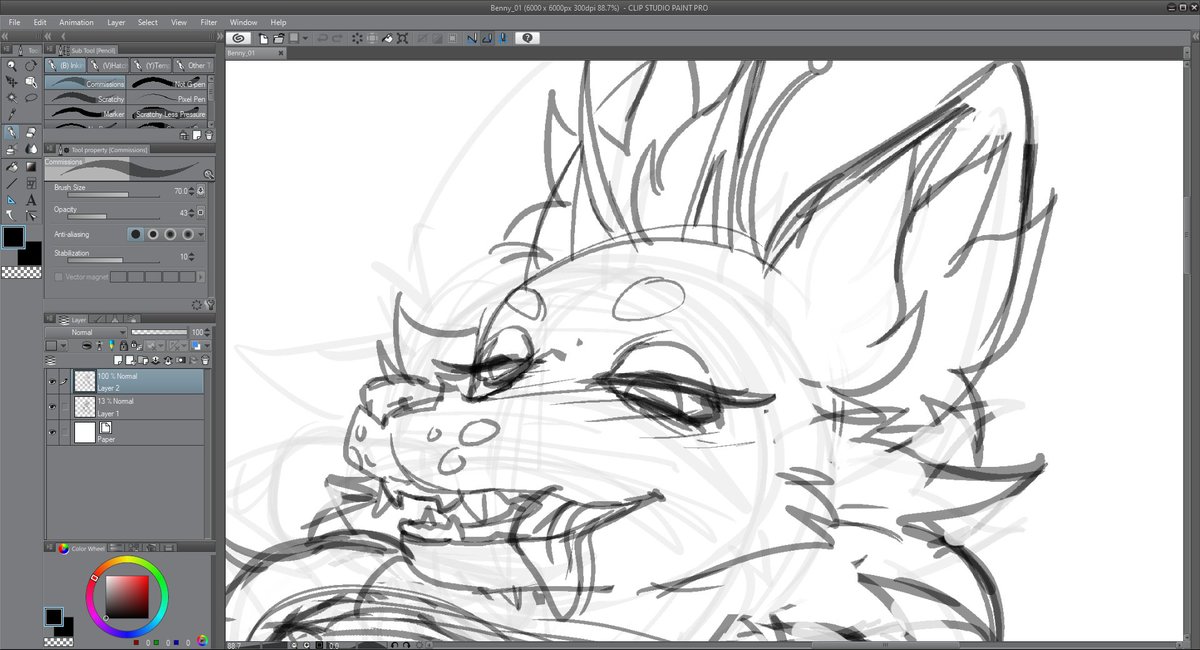Viewport: 1200px width, 650px height.
Task: Select the Gradient tool
Action: 31,166
